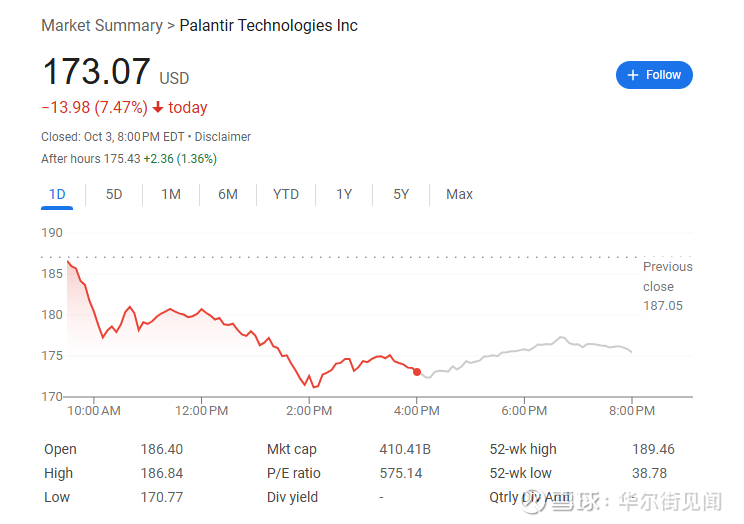Click the Follow button
Viewport: 744px width, 524px height.
654,75
